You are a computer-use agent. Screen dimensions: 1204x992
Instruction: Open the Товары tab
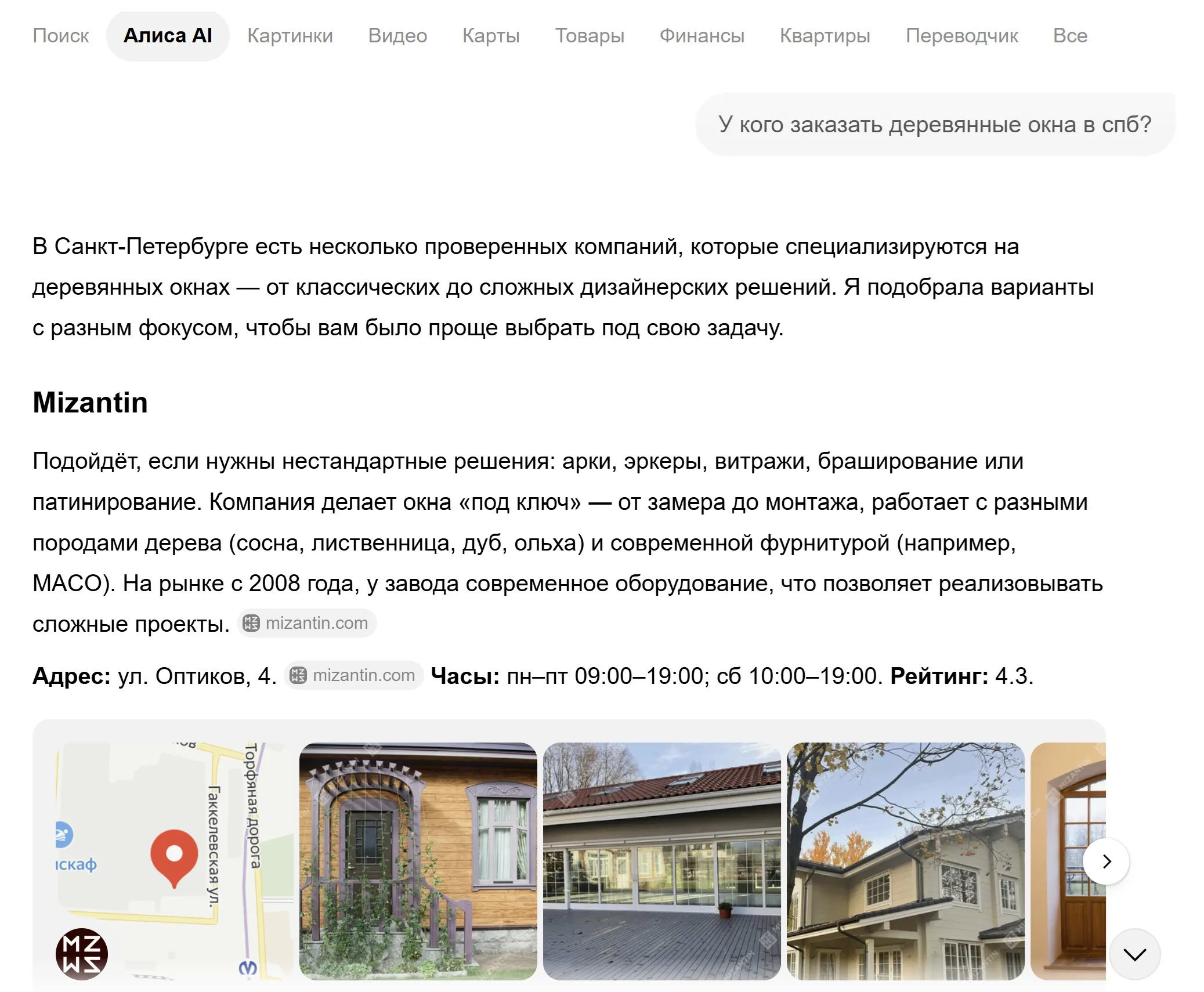590,36
